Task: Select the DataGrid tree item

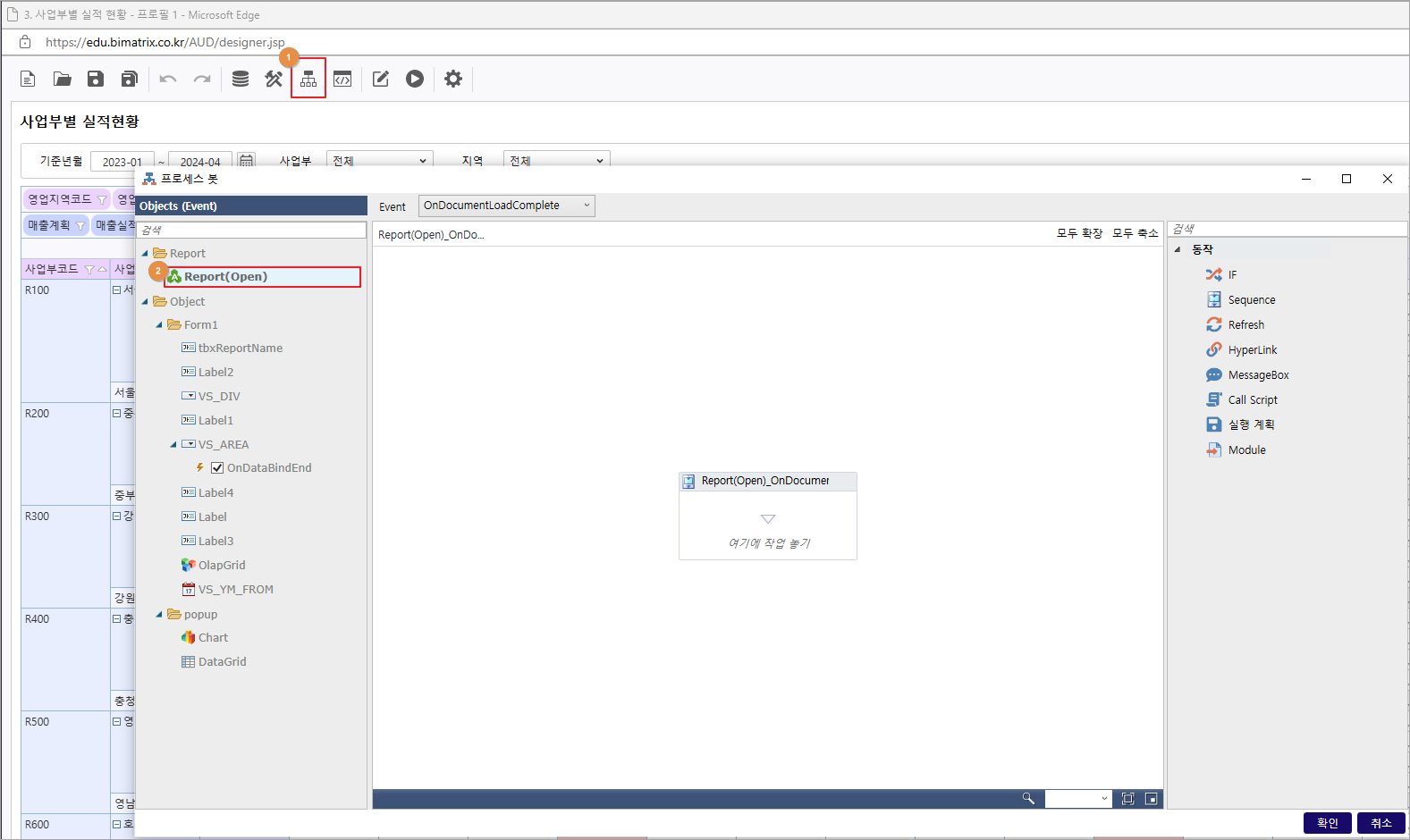Action: tap(214, 662)
